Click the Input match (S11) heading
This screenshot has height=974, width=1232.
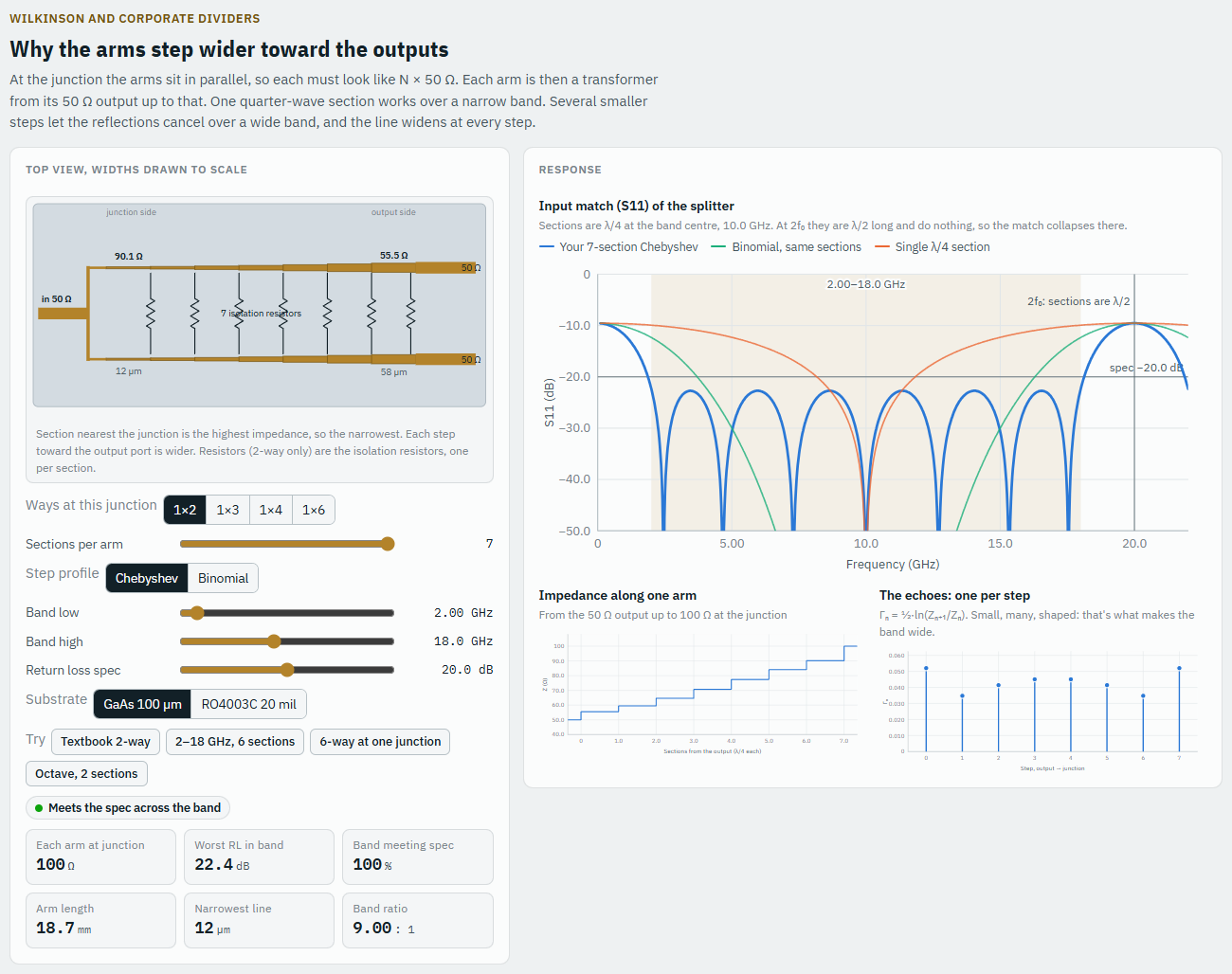[637, 206]
